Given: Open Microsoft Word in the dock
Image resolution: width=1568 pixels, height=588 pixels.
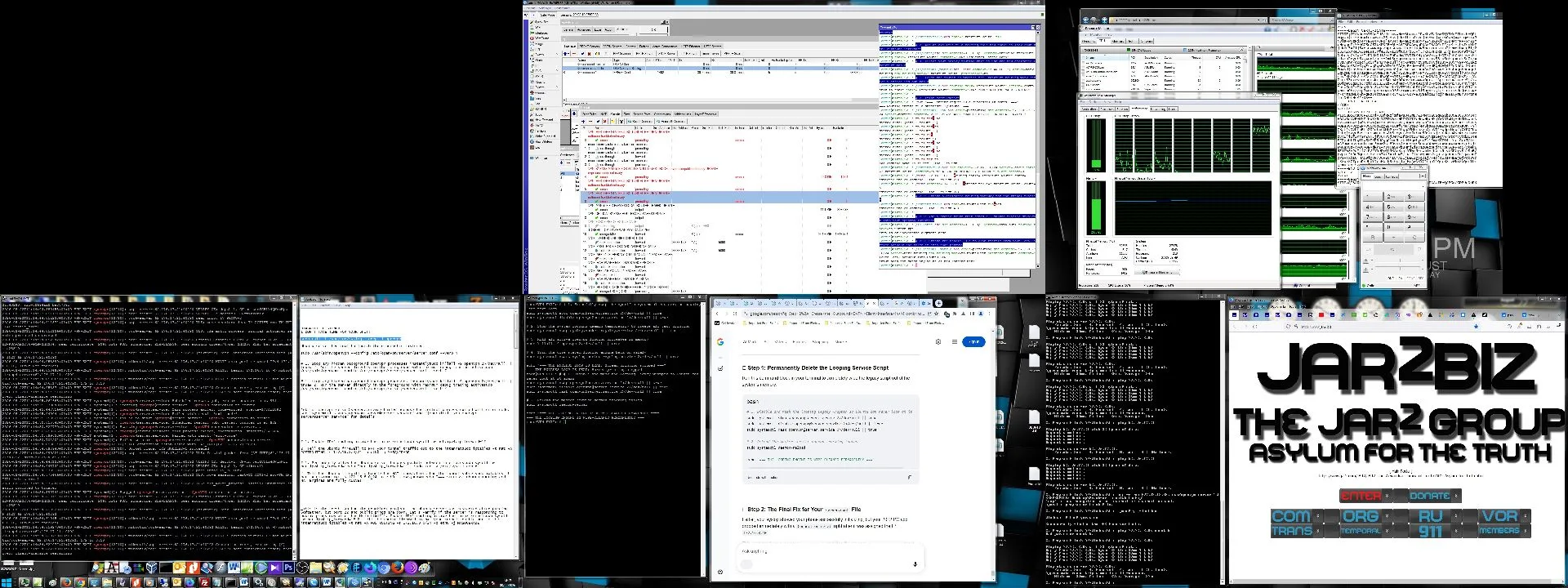Looking at the screenshot, I should 234,568.
